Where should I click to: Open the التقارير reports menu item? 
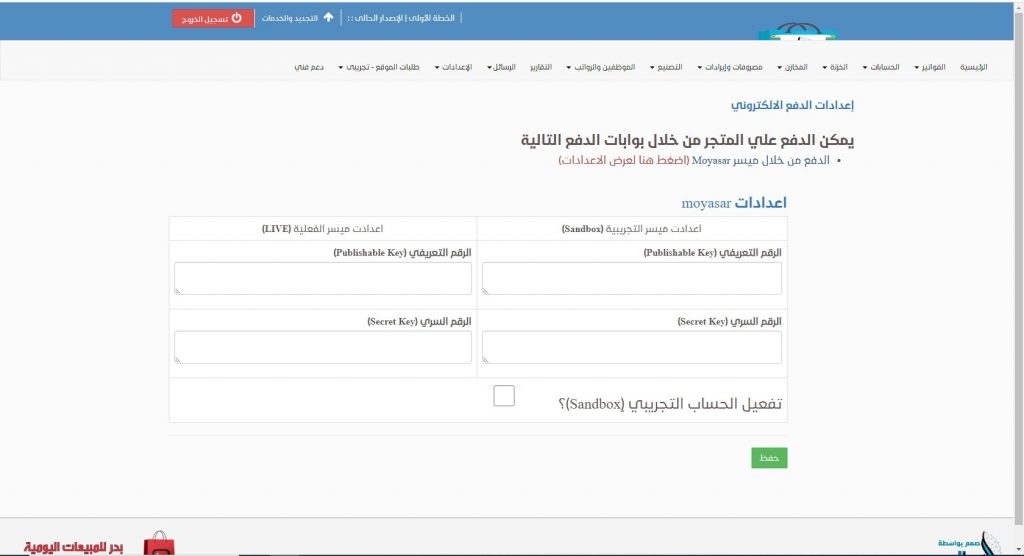tap(541, 67)
